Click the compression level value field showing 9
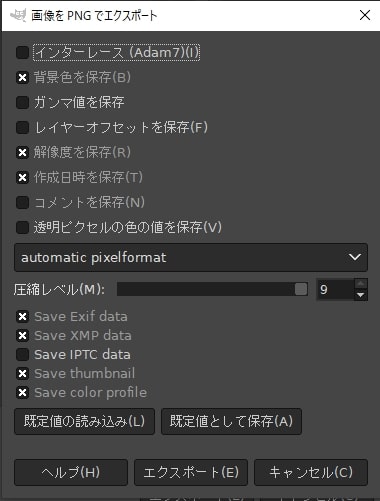 click(335, 289)
